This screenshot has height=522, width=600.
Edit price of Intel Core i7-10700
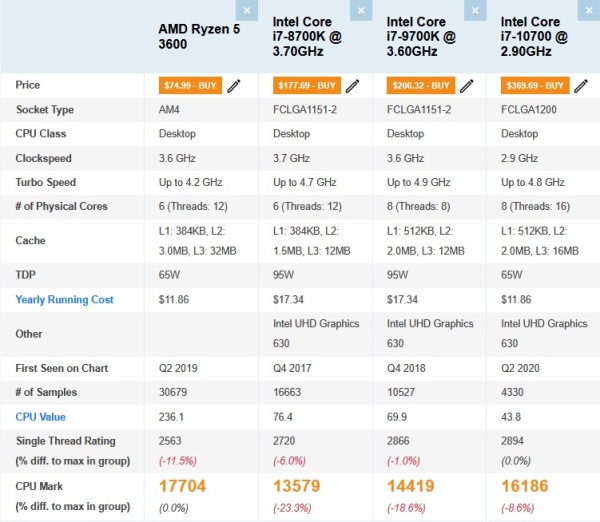[x=580, y=86]
